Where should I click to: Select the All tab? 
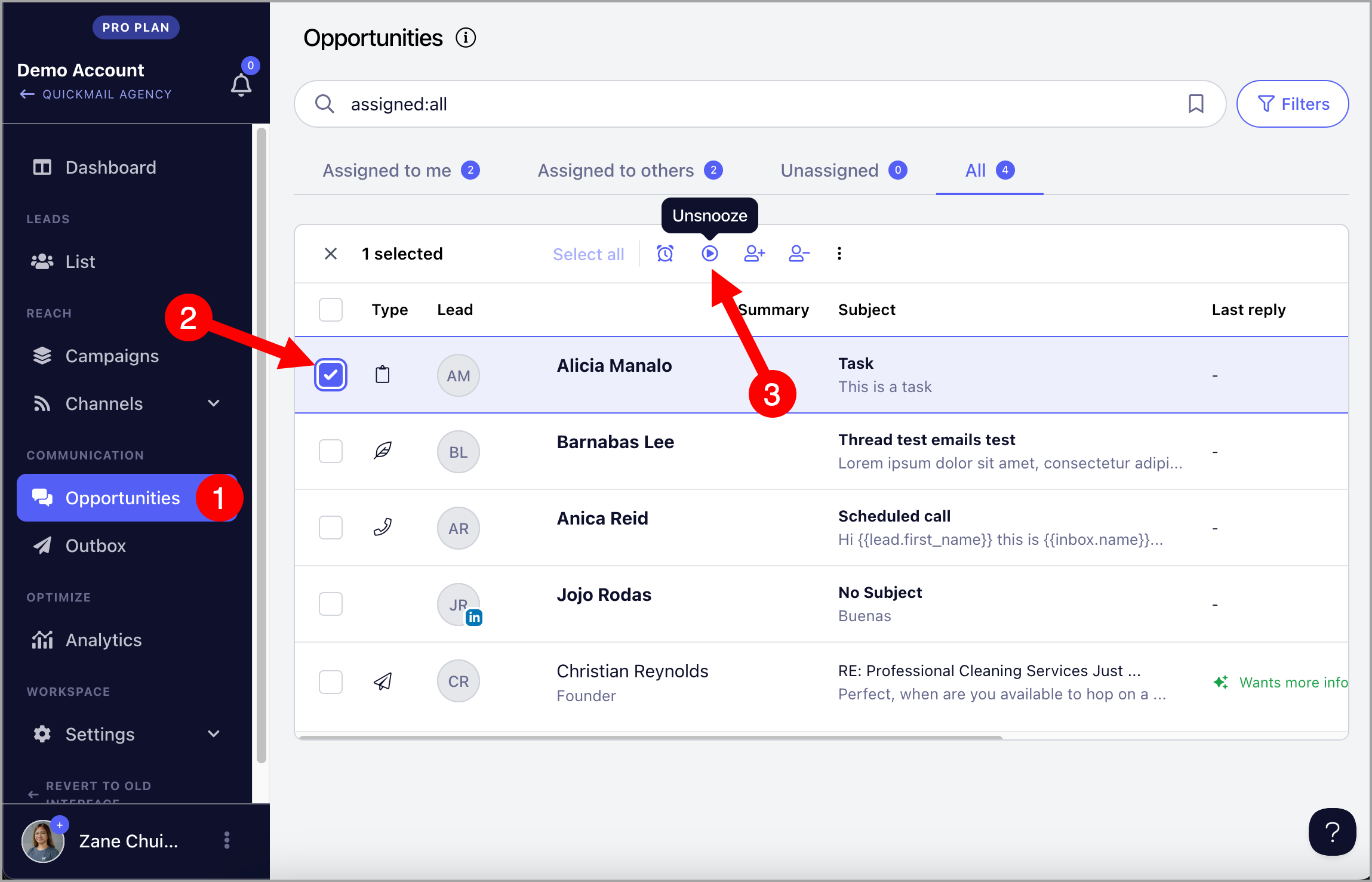point(990,171)
